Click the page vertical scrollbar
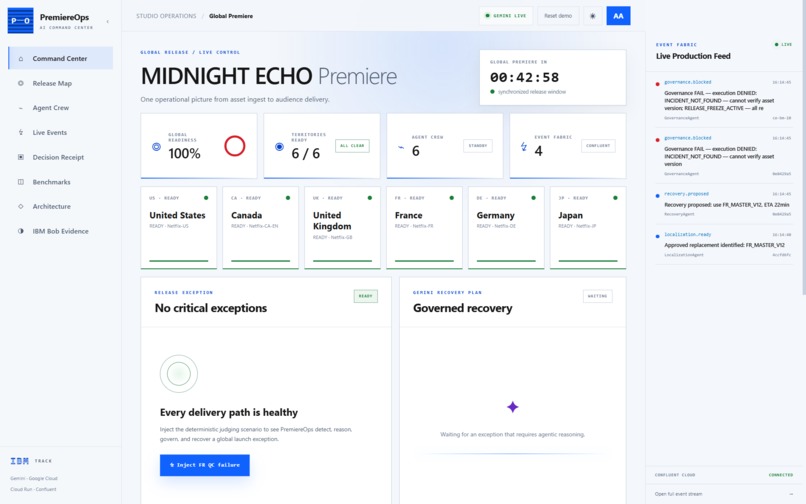Screen dimensions: 806x504 click(x=803, y=148)
